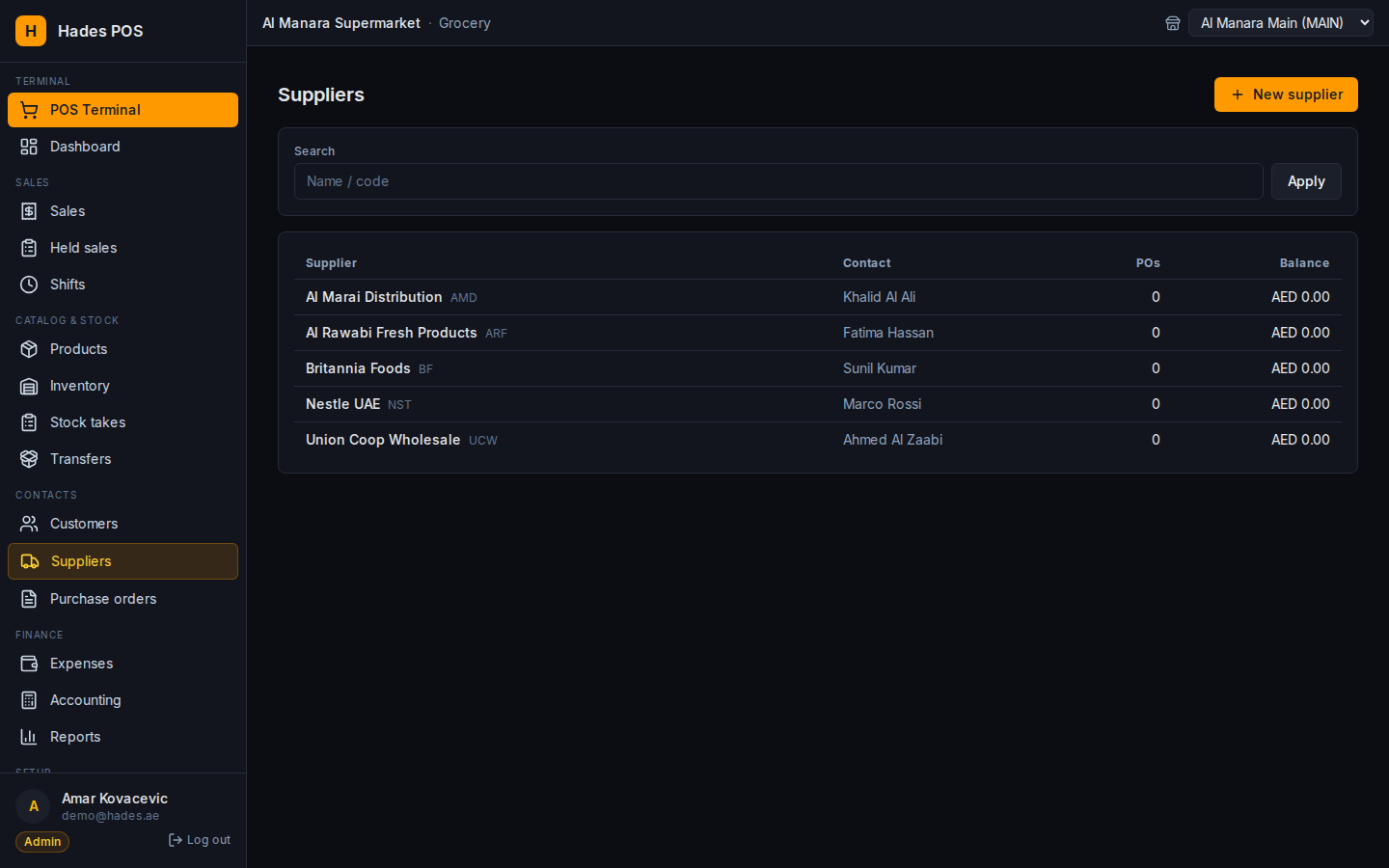The height and width of the screenshot is (868, 1389).
Task: Click the Suppliers truck icon
Action: tap(30, 561)
